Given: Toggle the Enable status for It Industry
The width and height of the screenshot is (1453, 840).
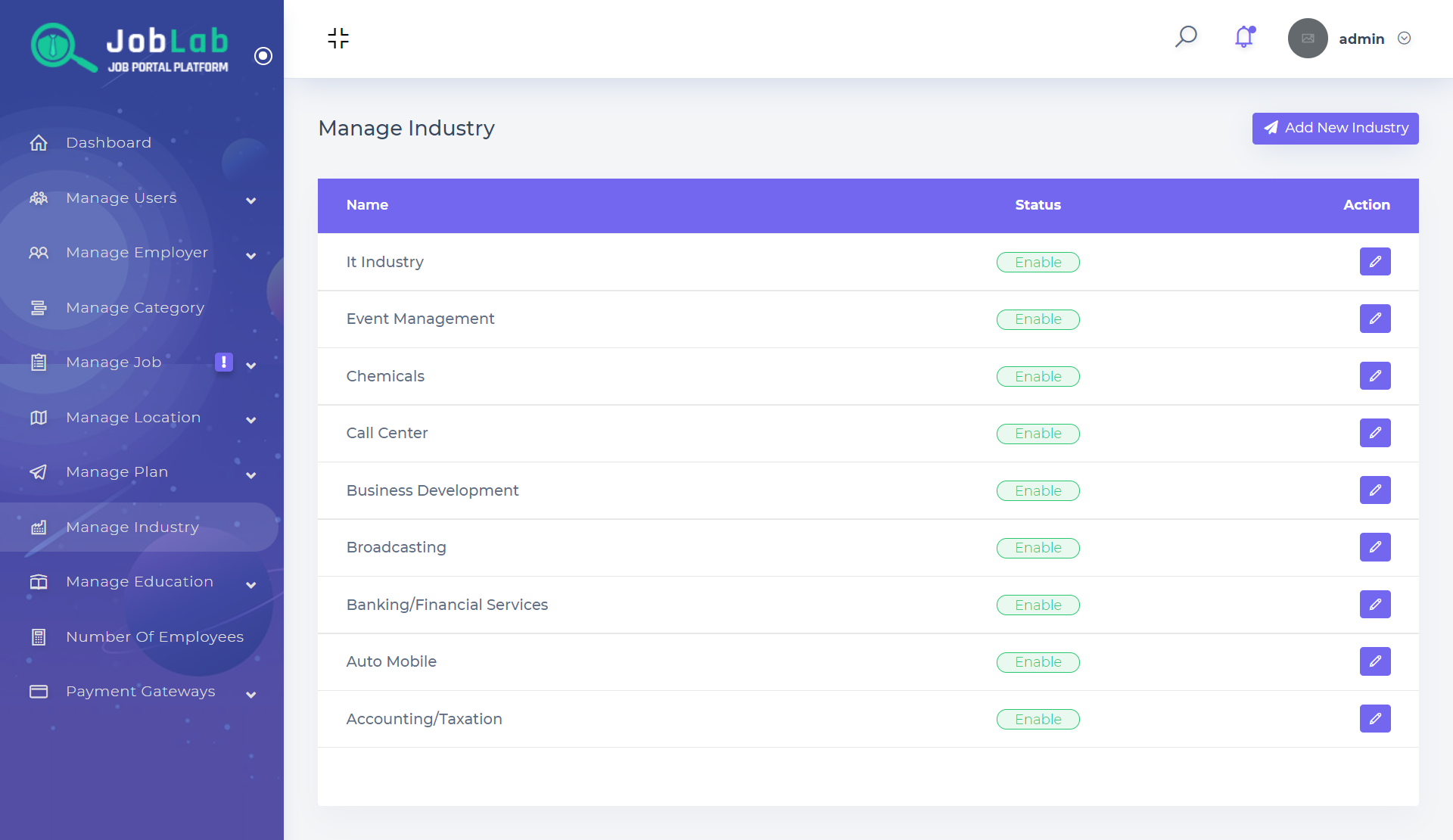Looking at the screenshot, I should click(x=1038, y=262).
